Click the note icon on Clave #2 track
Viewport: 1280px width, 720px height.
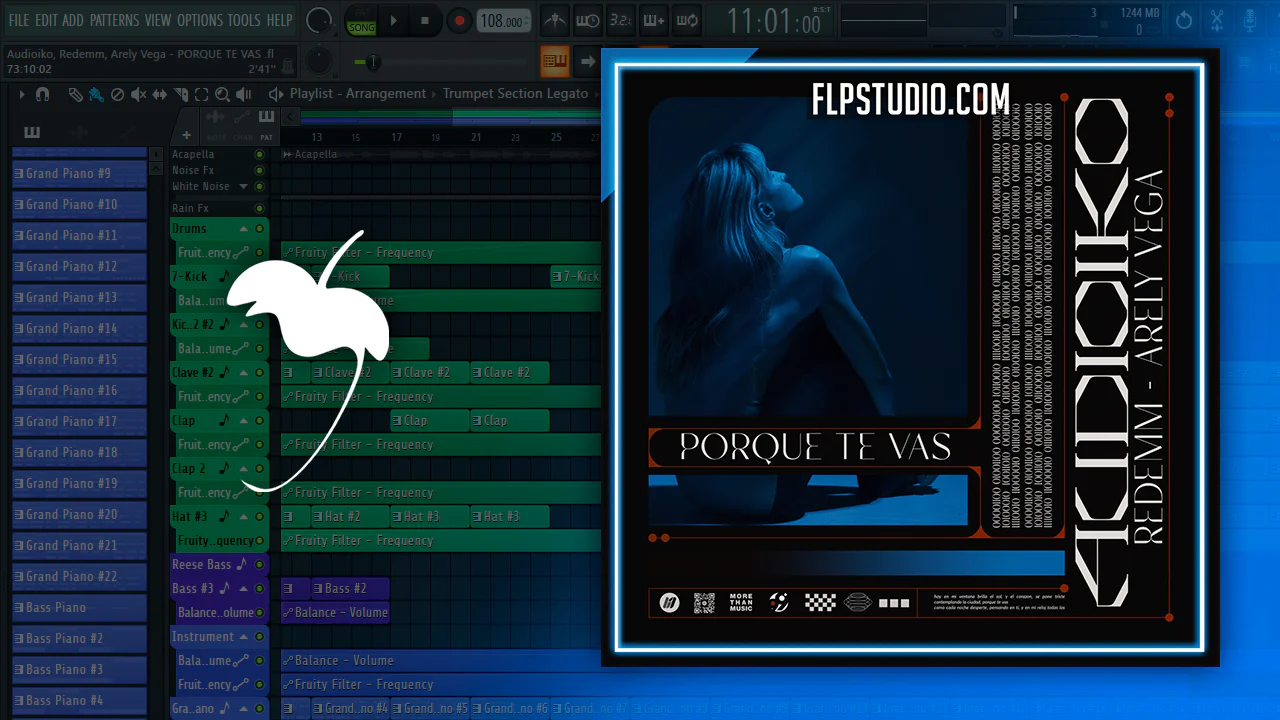224,372
